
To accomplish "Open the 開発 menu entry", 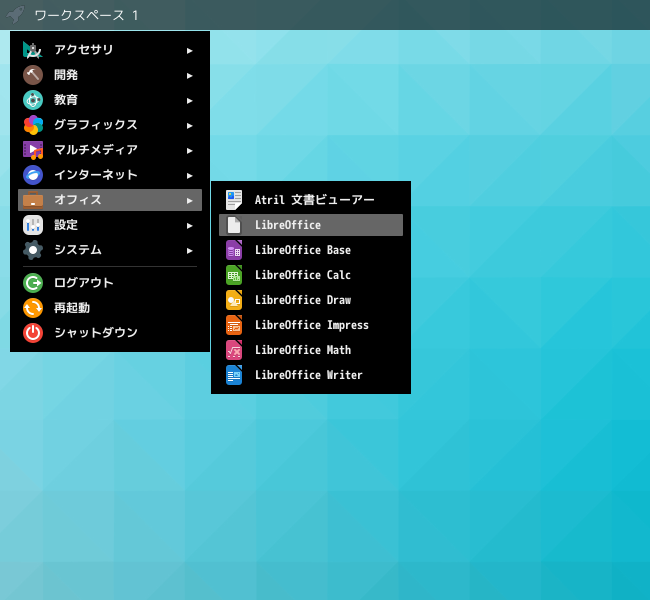I will [x=110, y=75].
